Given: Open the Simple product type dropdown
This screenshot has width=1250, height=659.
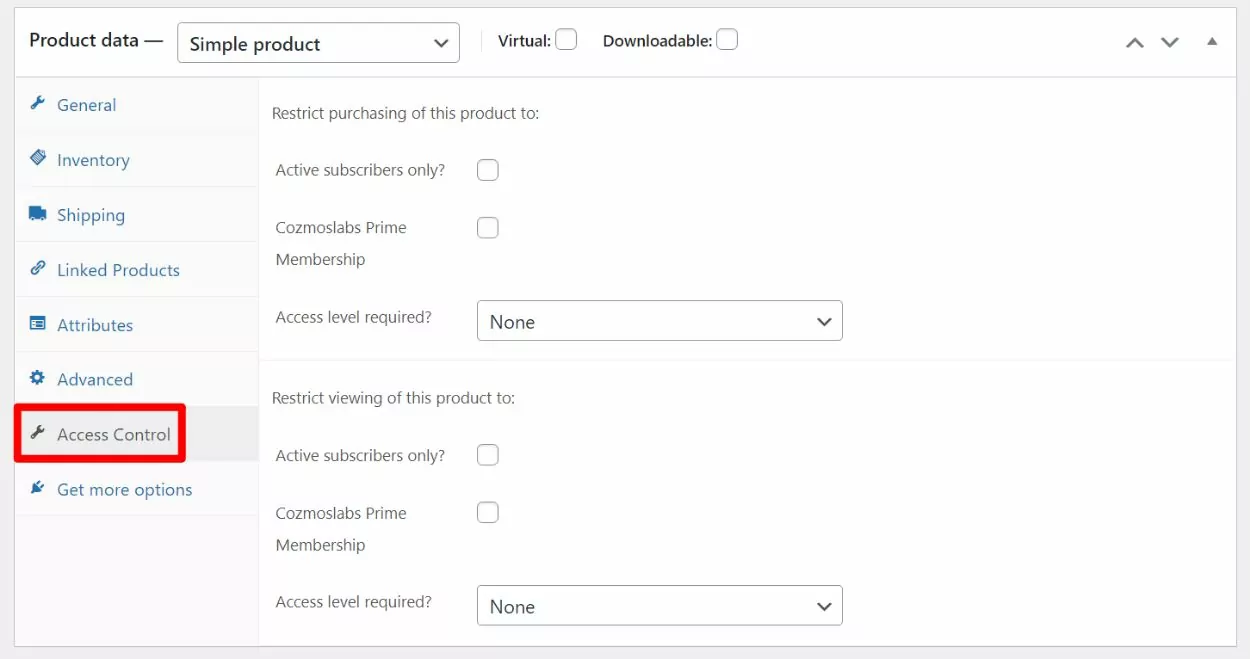Looking at the screenshot, I should (318, 44).
